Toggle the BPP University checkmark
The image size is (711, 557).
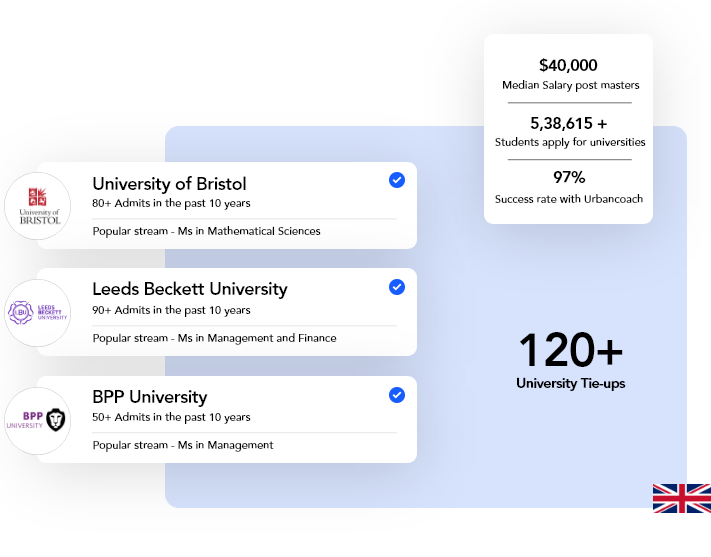[x=397, y=395]
